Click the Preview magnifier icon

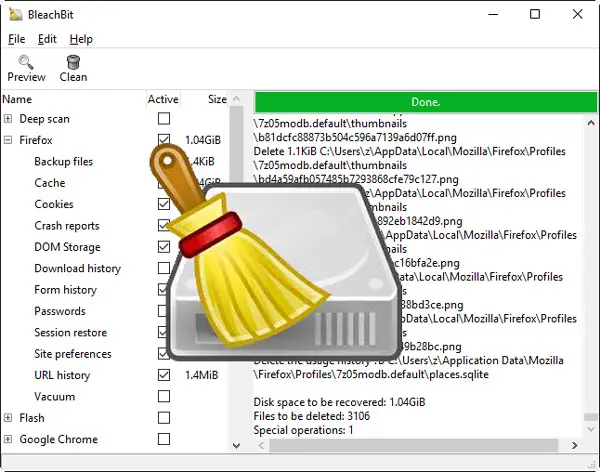point(26,62)
